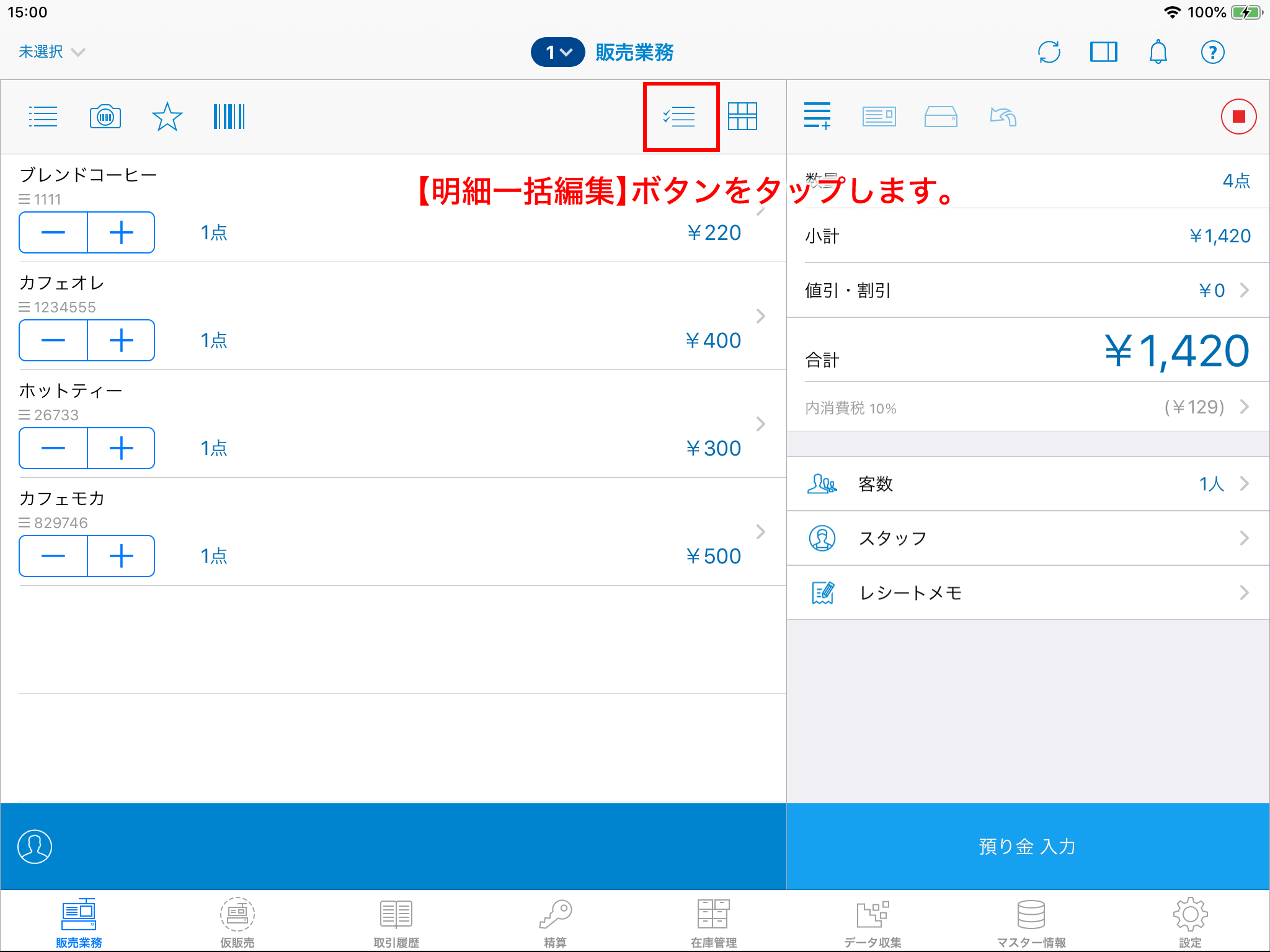
Task: Open the barcode input icon
Action: coord(229,116)
